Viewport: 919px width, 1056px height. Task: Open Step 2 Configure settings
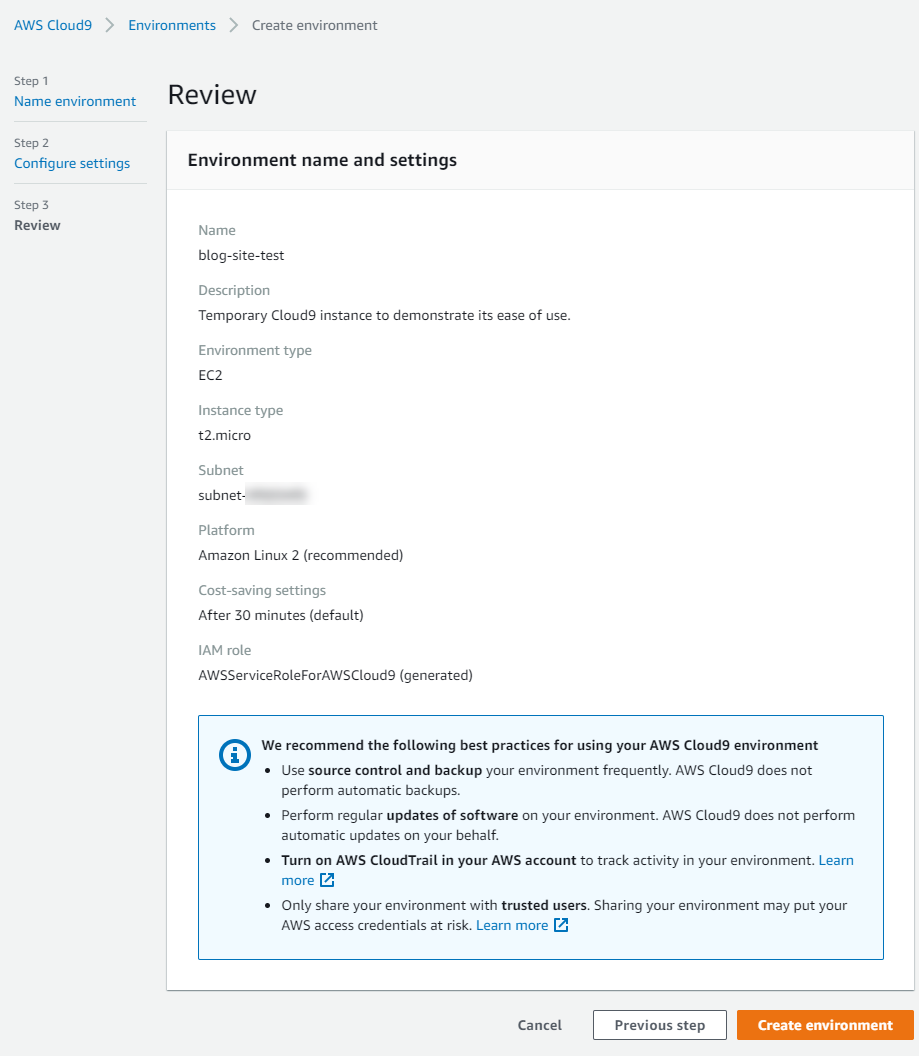[72, 163]
